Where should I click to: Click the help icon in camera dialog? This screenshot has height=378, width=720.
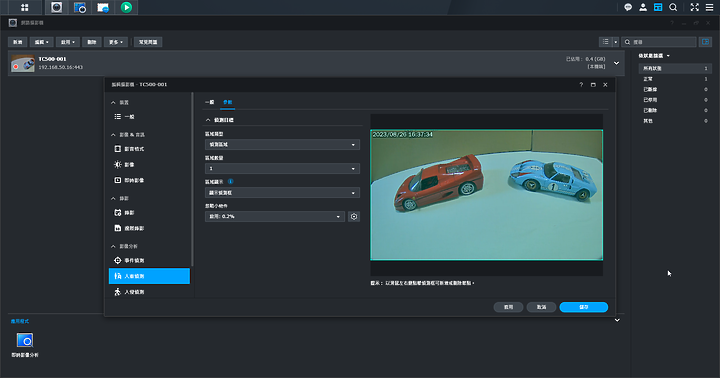coord(581,85)
